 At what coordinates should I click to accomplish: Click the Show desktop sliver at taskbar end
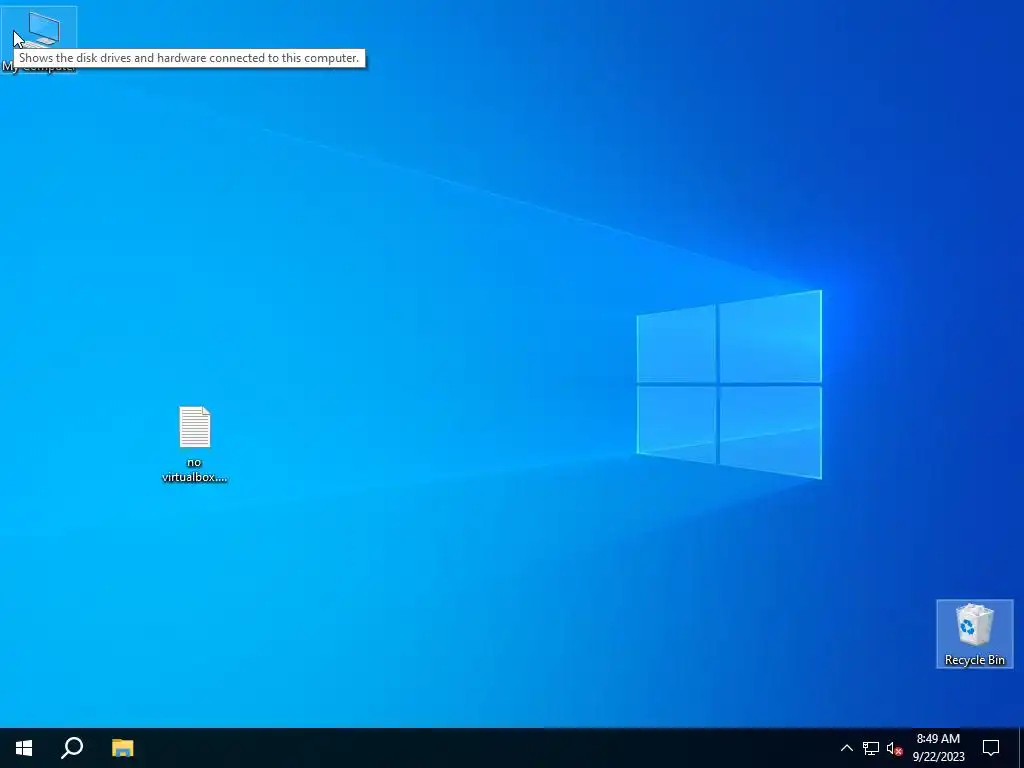[x=1021, y=748]
